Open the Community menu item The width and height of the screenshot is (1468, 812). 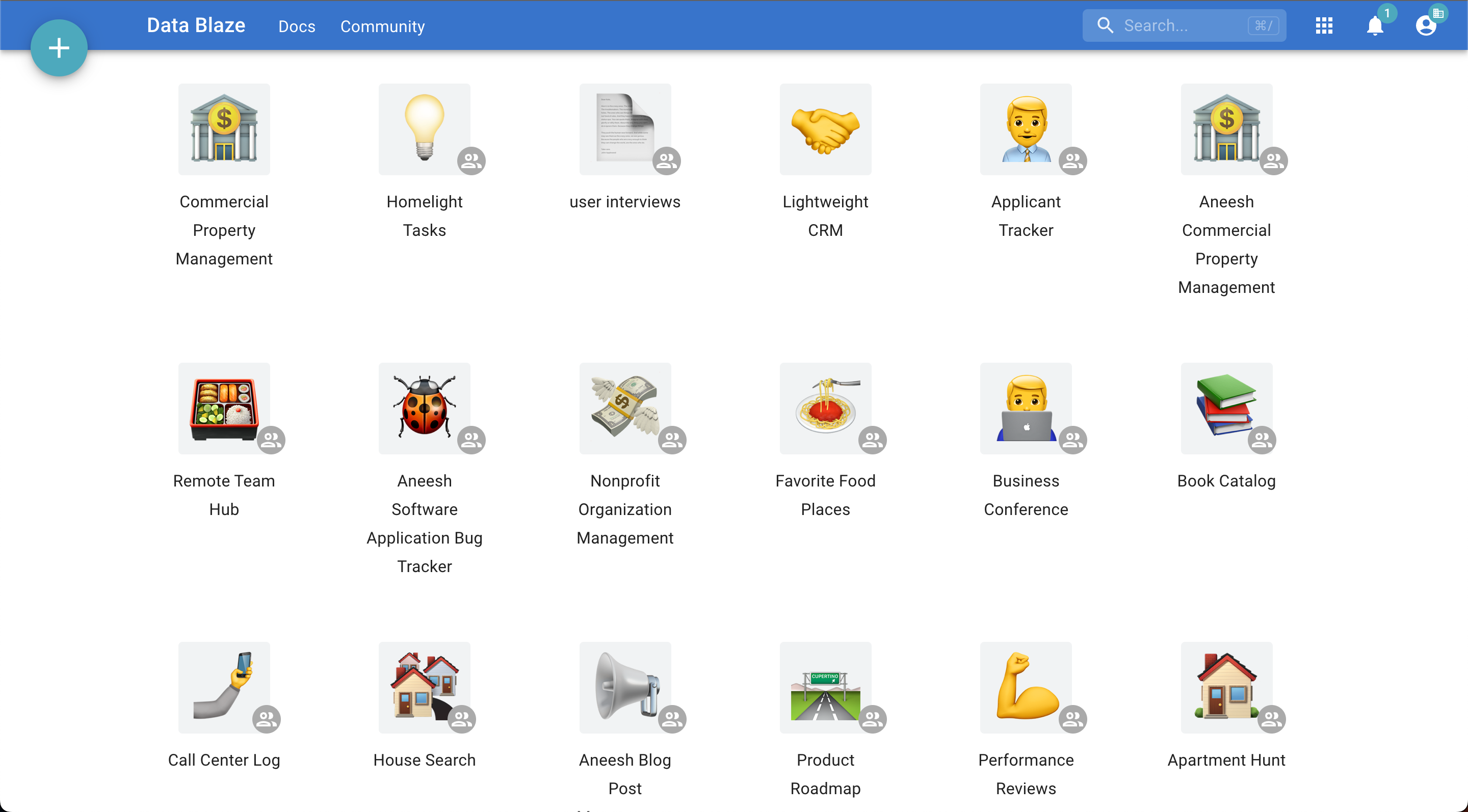tap(382, 26)
